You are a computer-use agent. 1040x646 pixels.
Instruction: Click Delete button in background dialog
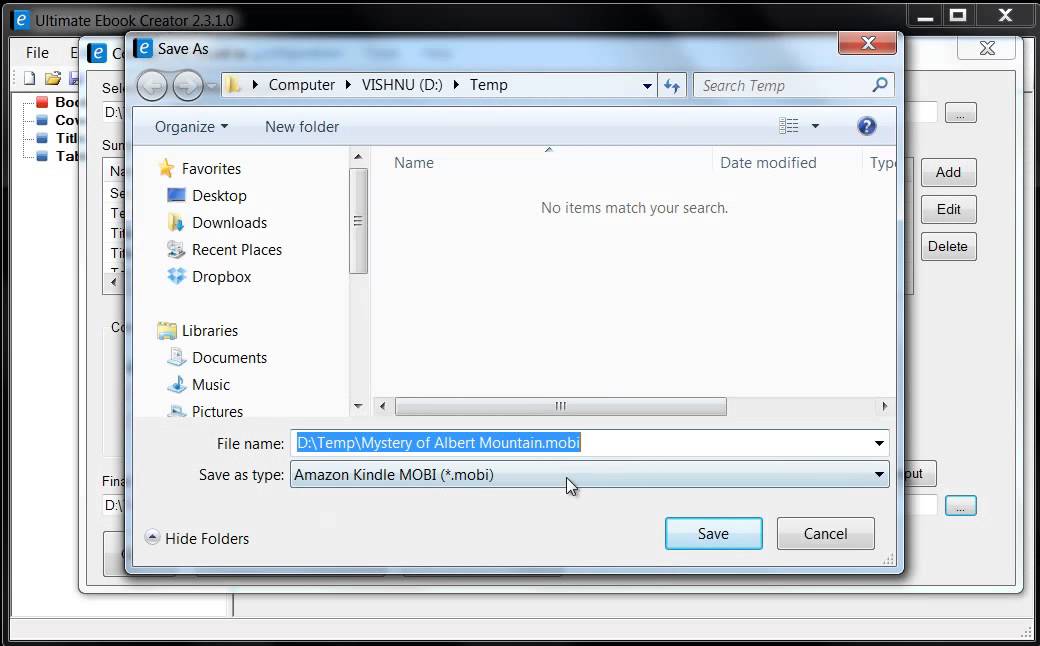point(948,247)
